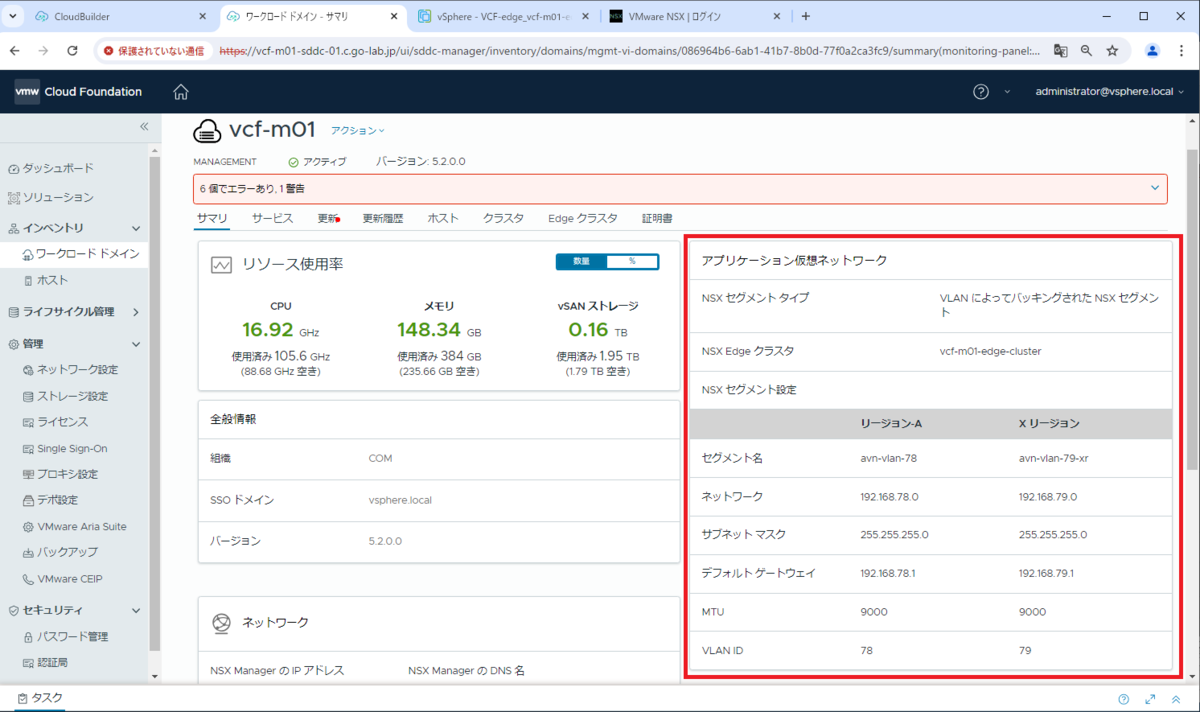1200x712 pixels.
Task: Switch to the クラスタ tab
Action: click(503, 218)
